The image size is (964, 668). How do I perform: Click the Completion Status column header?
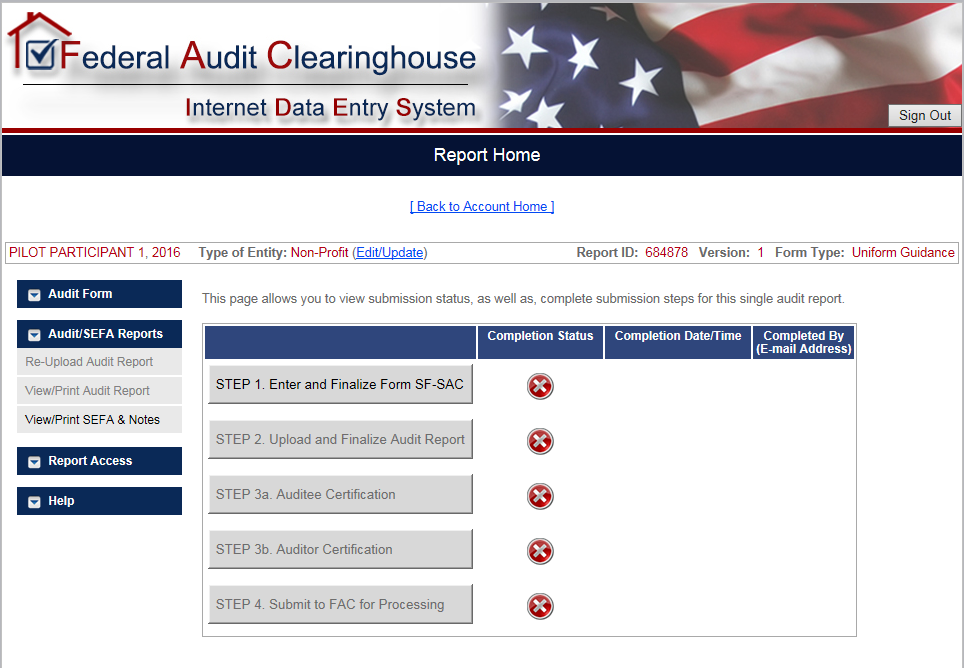click(540, 342)
